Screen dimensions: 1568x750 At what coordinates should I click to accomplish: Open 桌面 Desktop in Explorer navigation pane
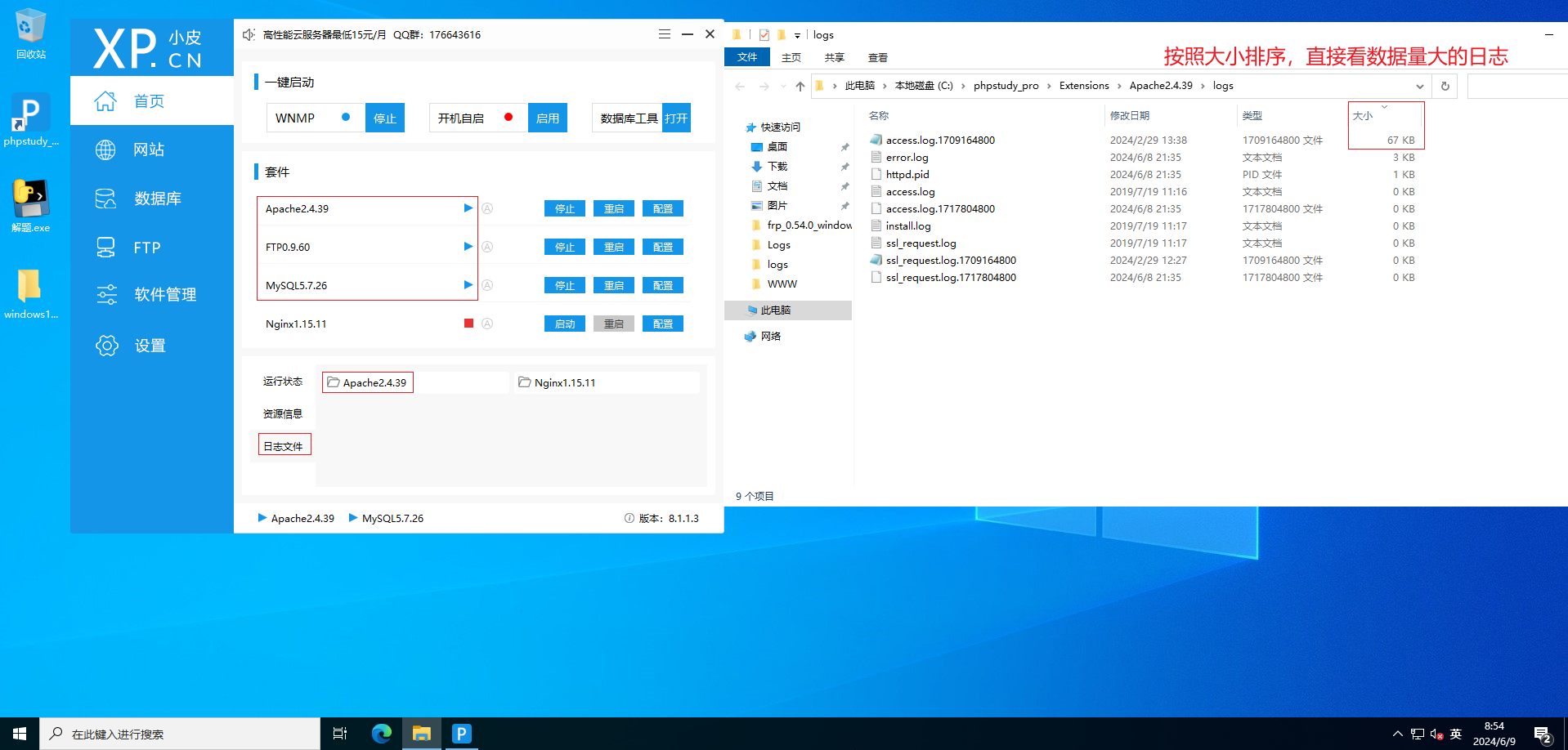tap(777, 146)
